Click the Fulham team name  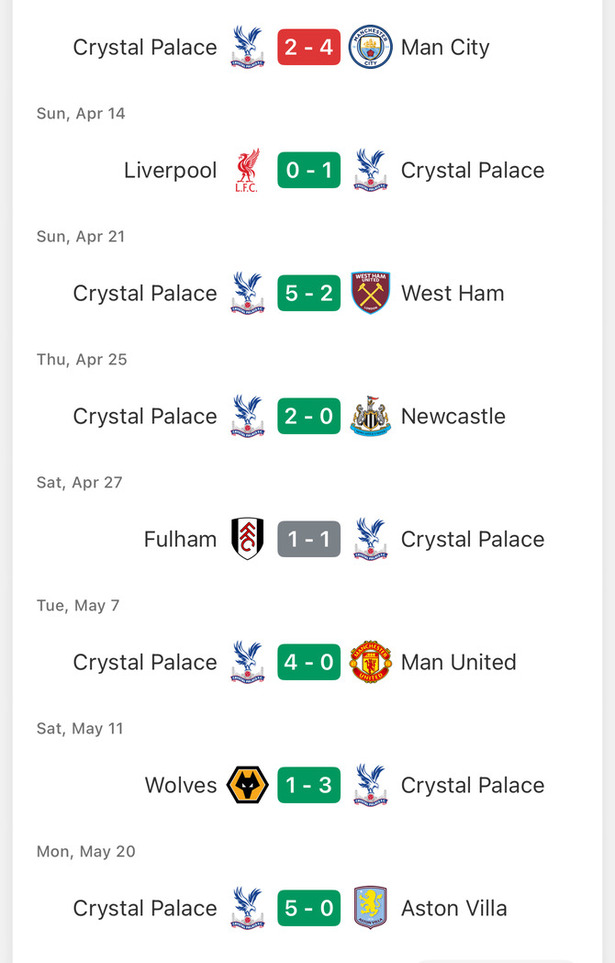(180, 539)
